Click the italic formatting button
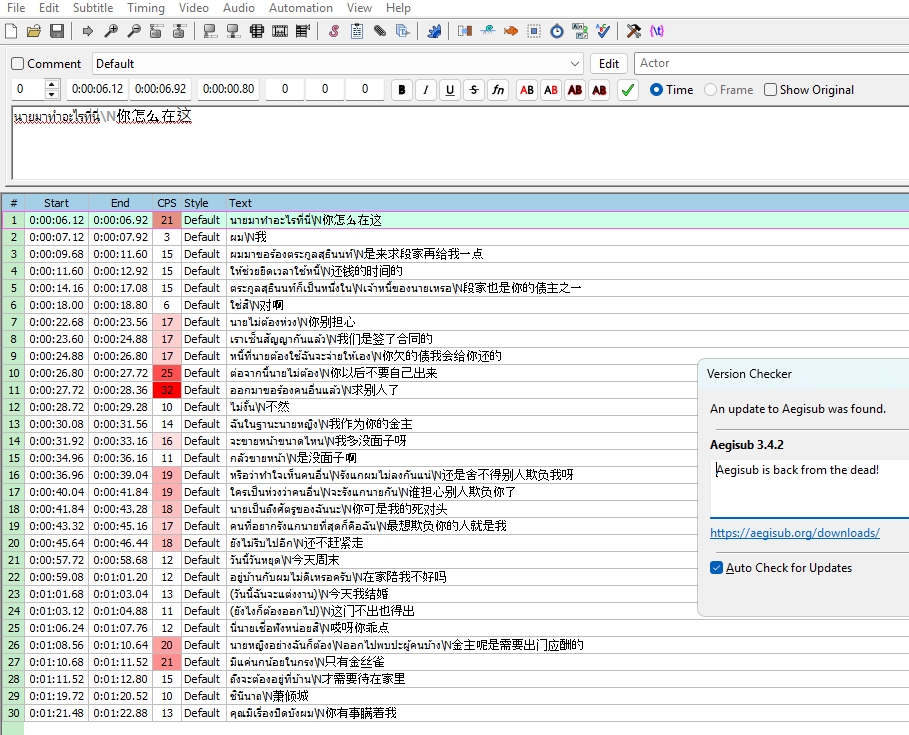This screenshot has width=909, height=735. point(426,90)
